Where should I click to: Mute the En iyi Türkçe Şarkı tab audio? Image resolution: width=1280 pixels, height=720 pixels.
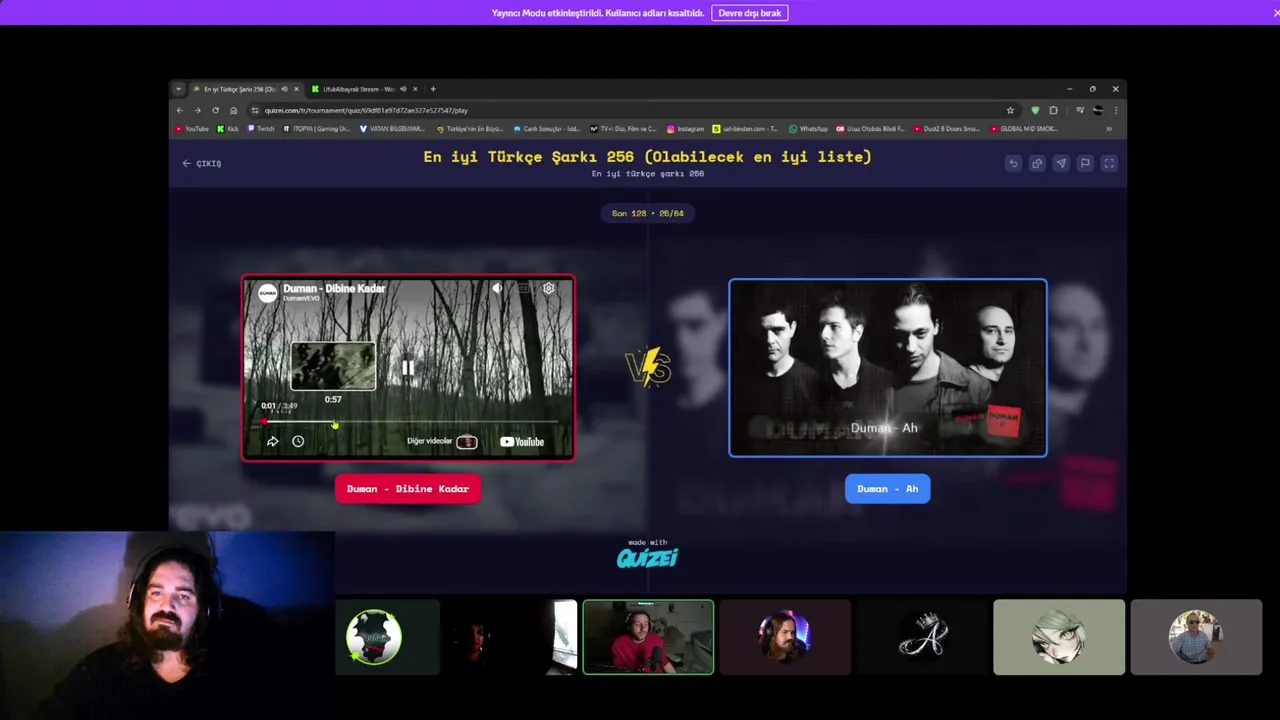point(284,89)
